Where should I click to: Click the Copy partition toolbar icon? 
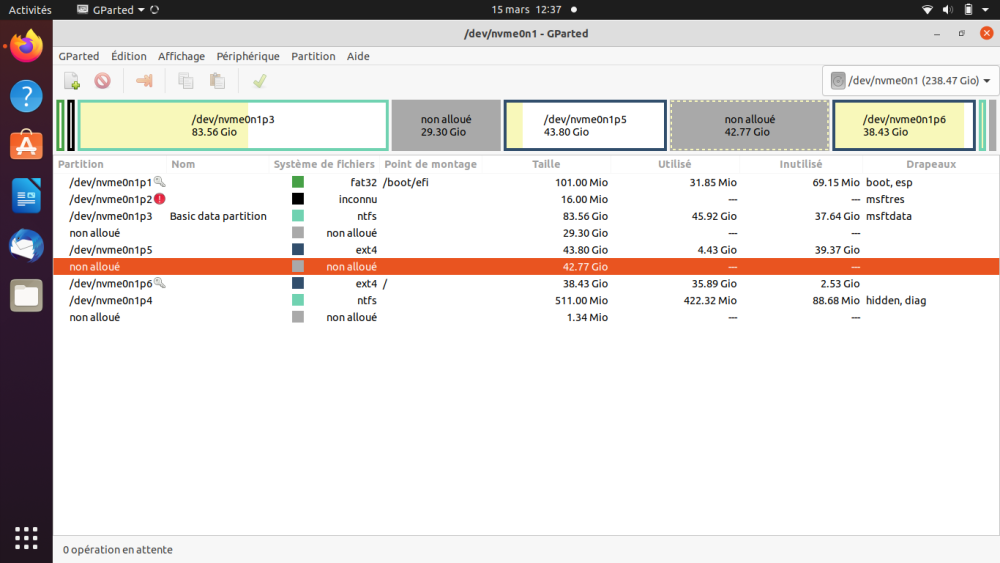(x=185, y=81)
